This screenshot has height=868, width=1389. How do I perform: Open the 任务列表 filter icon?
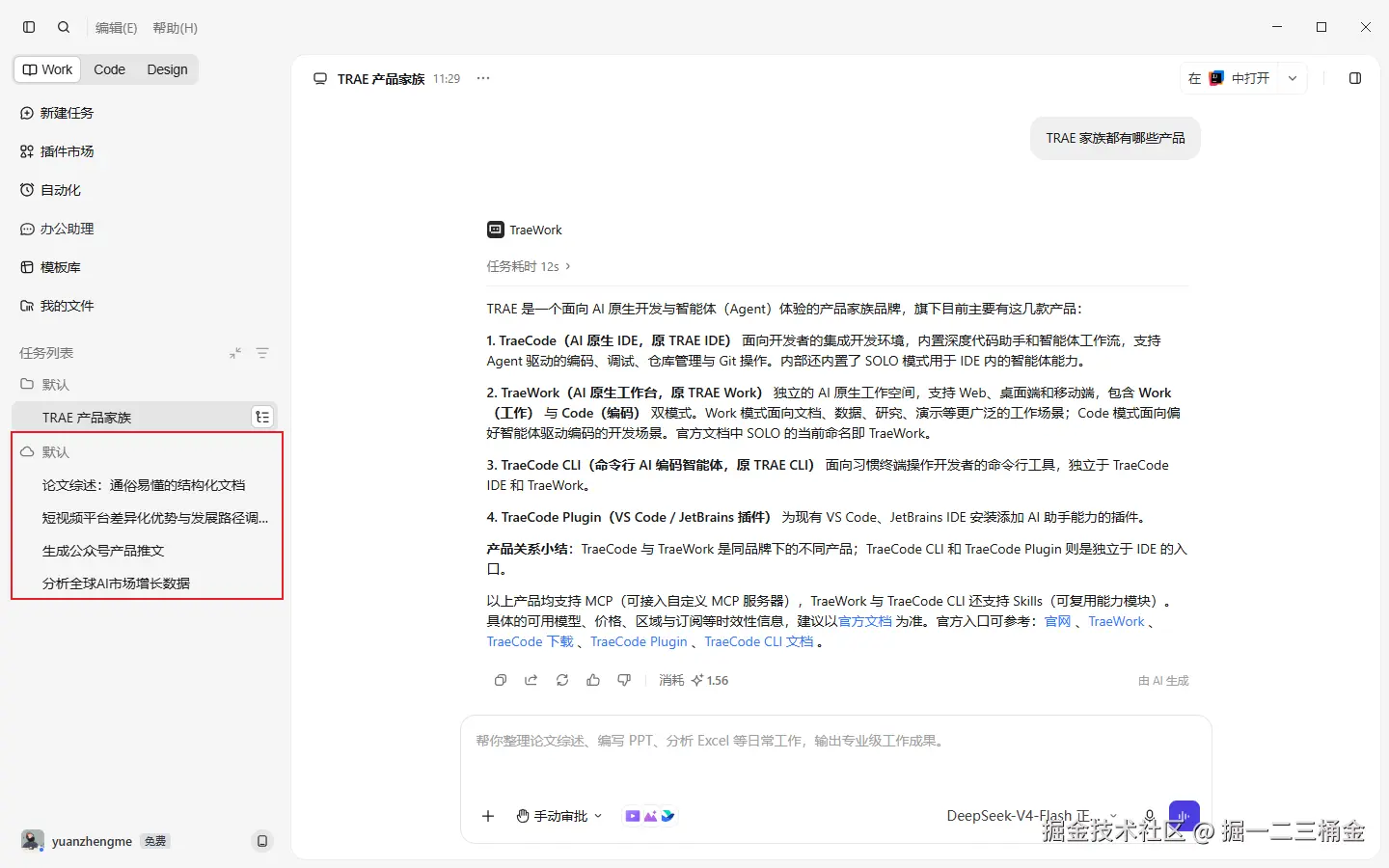pos(262,353)
